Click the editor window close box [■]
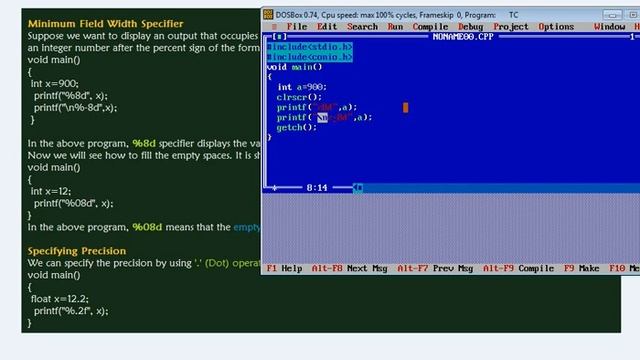Viewport: 640px width, 360px height. click(x=279, y=37)
